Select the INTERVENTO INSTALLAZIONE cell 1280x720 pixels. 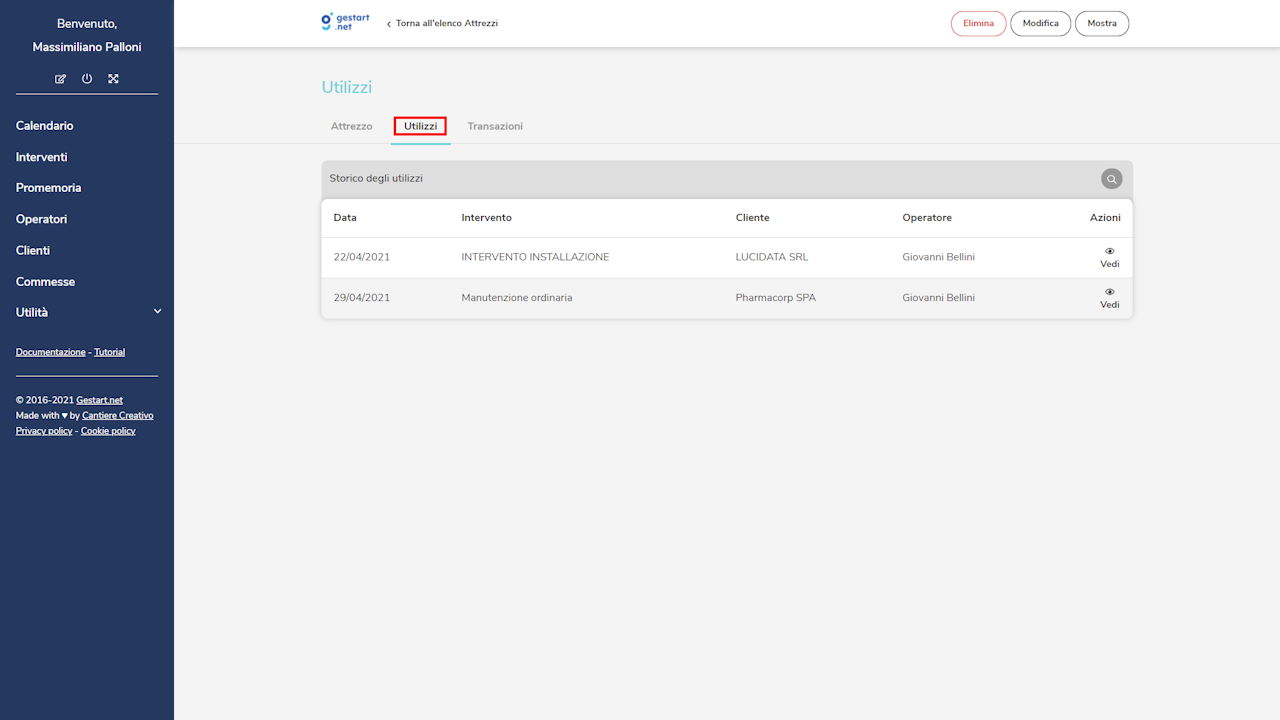tap(535, 257)
